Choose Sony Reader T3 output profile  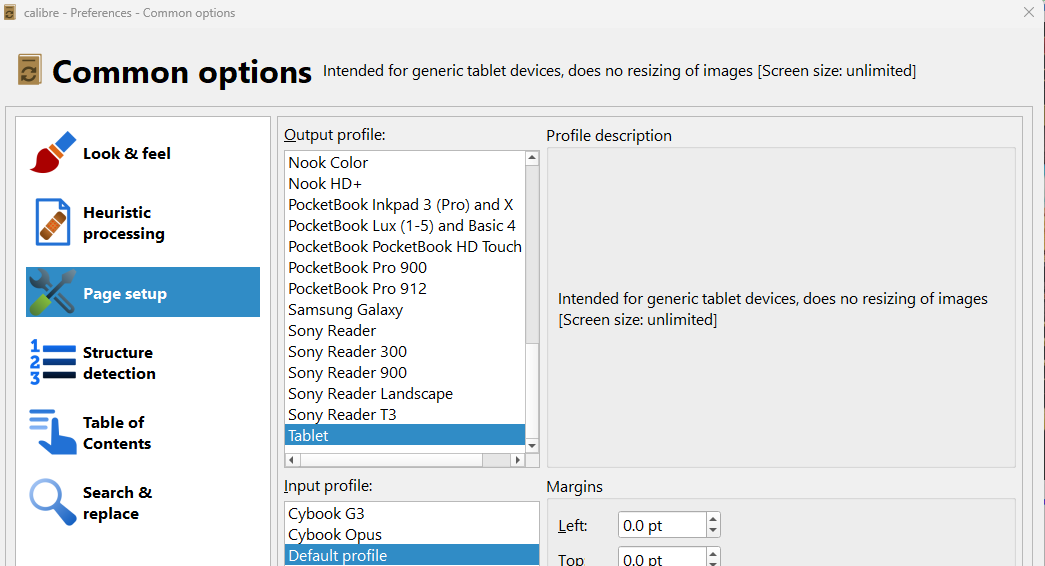342,415
